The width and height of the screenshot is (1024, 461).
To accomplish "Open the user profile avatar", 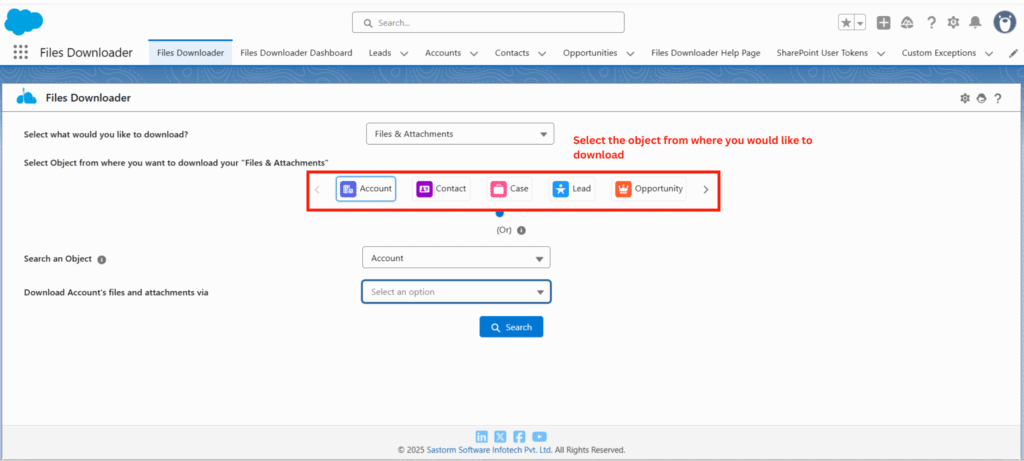I will coord(1004,22).
